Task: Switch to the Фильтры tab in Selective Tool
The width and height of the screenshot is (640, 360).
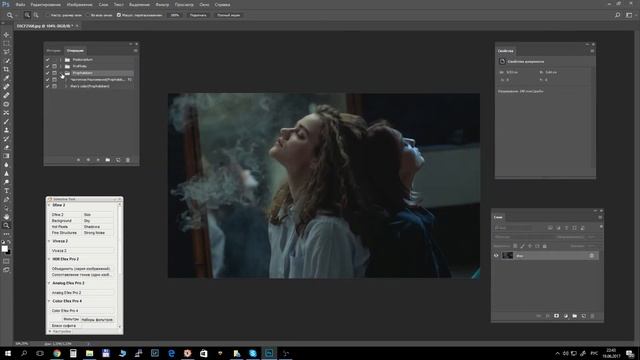Action: [x=71, y=319]
